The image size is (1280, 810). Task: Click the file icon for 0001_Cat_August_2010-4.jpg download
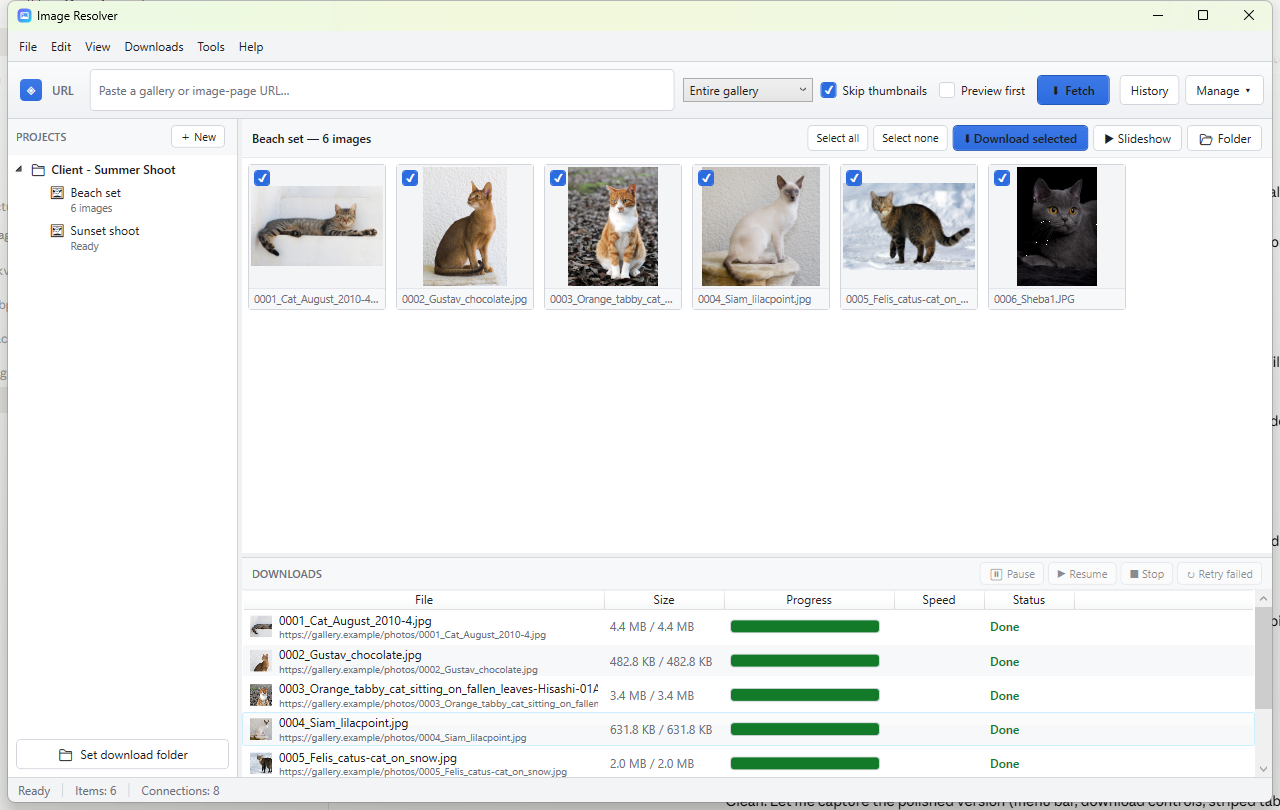pyautogui.click(x=261, y=627)
